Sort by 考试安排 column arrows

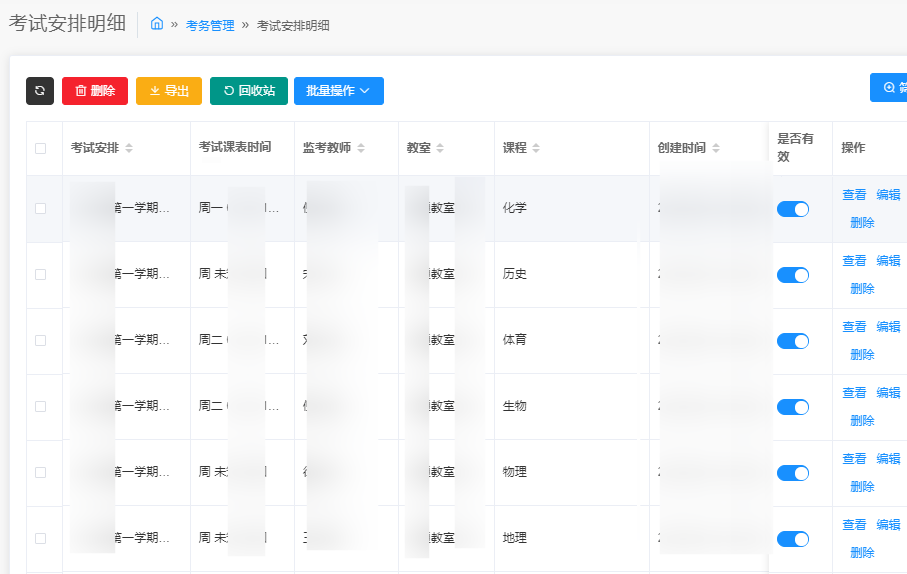tap(129, 148)
